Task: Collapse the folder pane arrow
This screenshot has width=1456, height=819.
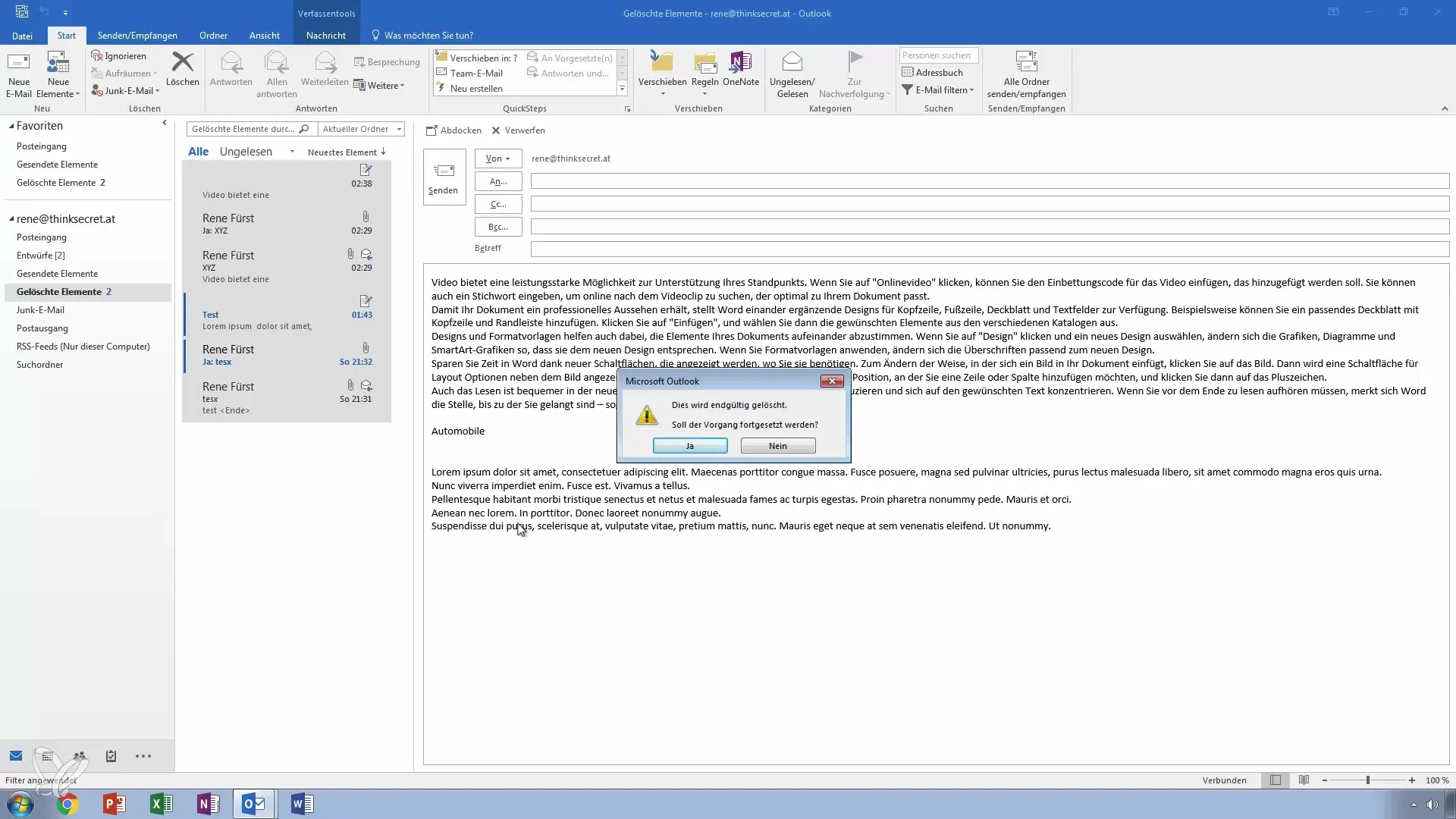Action: tap(165, 123)
